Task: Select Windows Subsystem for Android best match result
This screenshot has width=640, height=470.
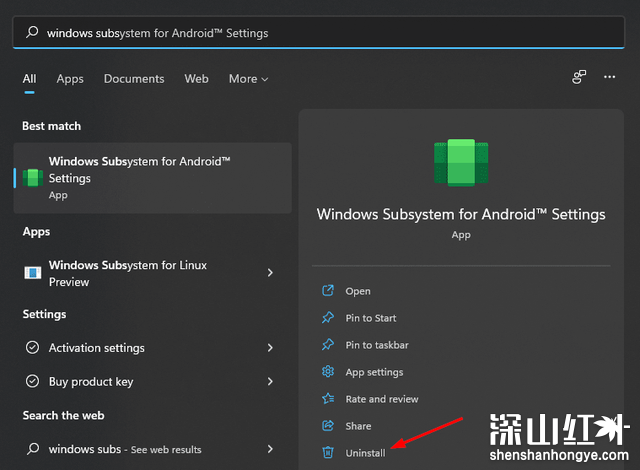Action: click(153, 178)
